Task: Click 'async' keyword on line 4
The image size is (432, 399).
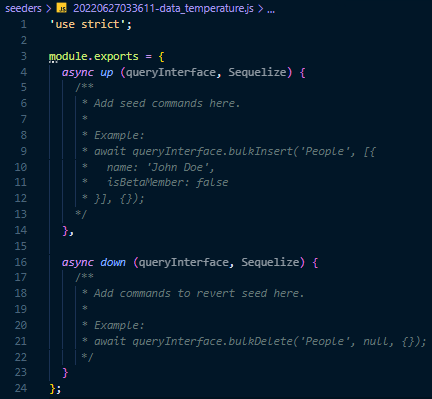Action: [x=78, y=72]
